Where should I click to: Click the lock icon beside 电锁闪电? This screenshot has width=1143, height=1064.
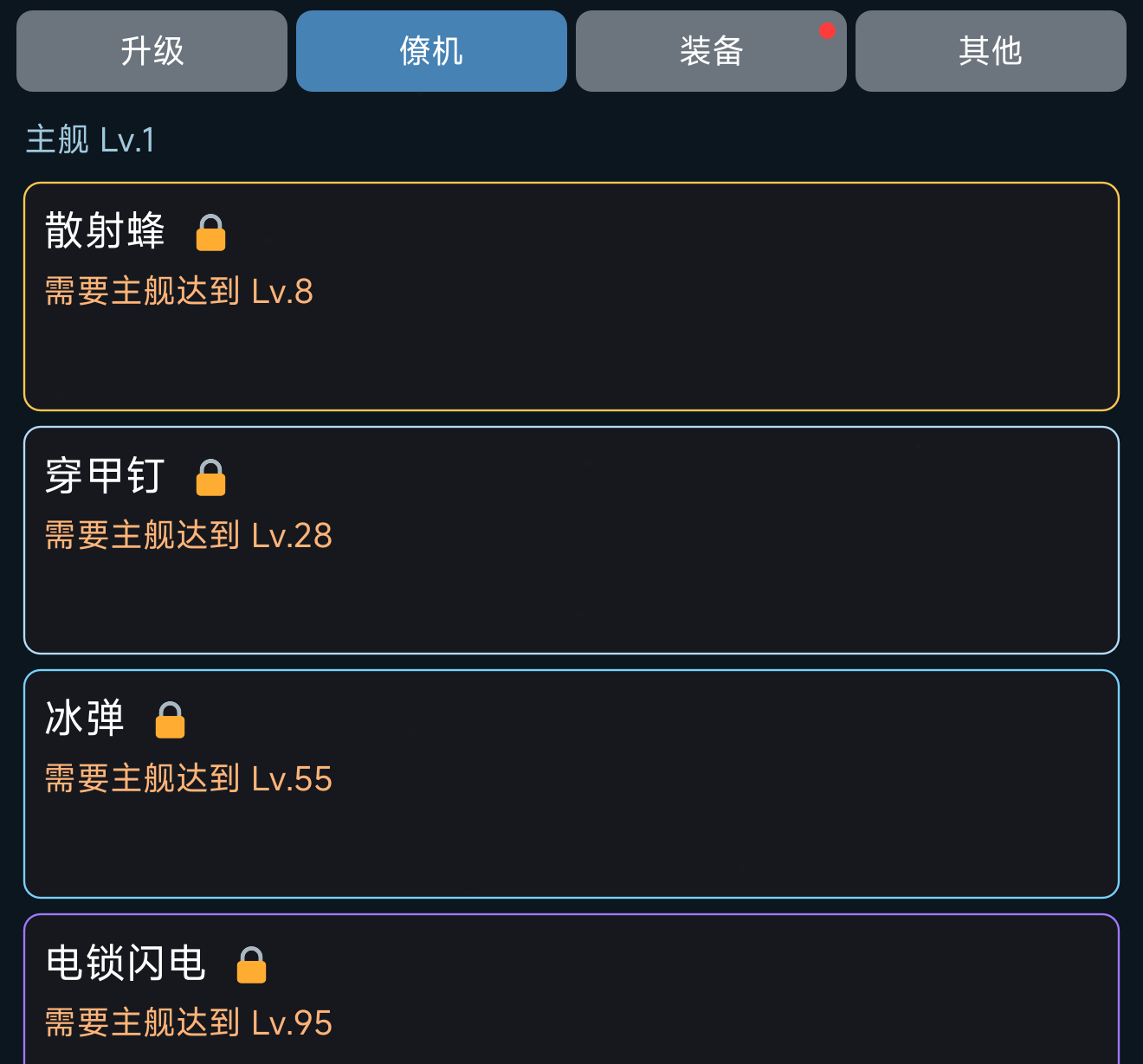251,965
